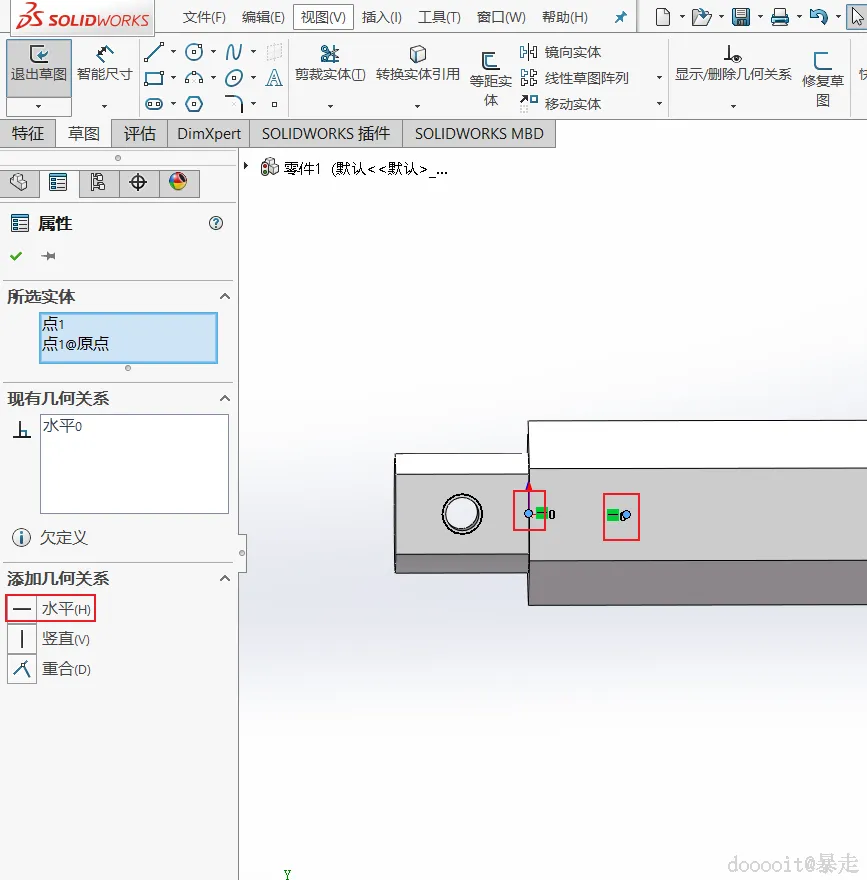Select the sketch Text (A) tool
Viewport: 867px width, 880px height.
pos(274,78)
